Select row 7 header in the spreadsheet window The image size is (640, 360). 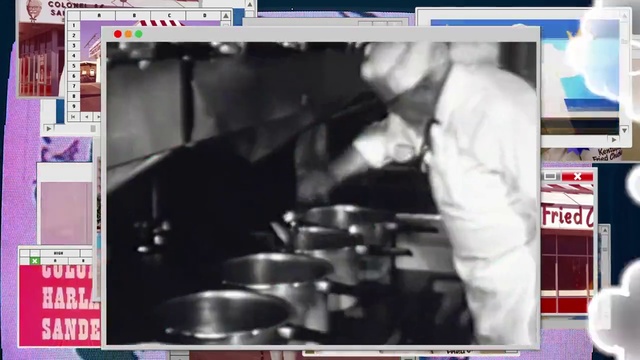pos(74,86)
